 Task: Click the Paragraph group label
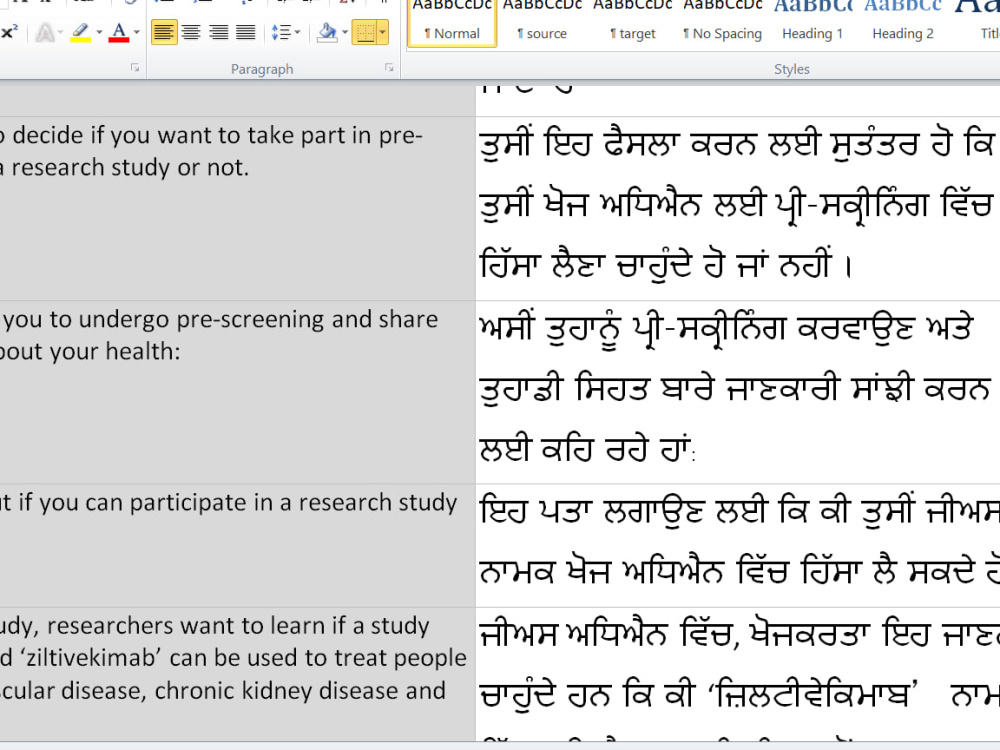(262, 69)
